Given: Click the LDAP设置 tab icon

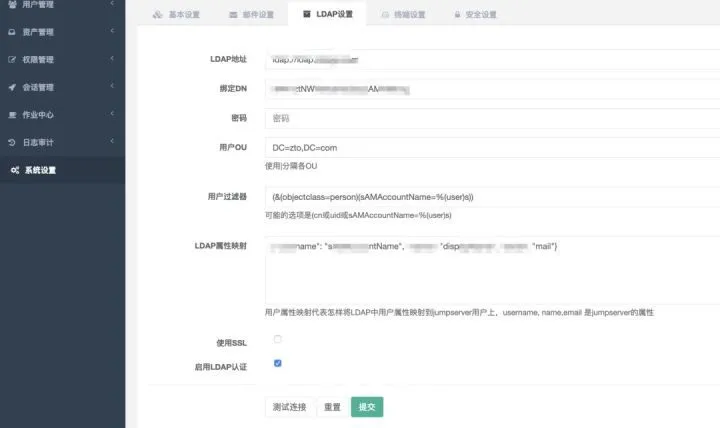Looking at the screenshot, I should coord(307,14).
